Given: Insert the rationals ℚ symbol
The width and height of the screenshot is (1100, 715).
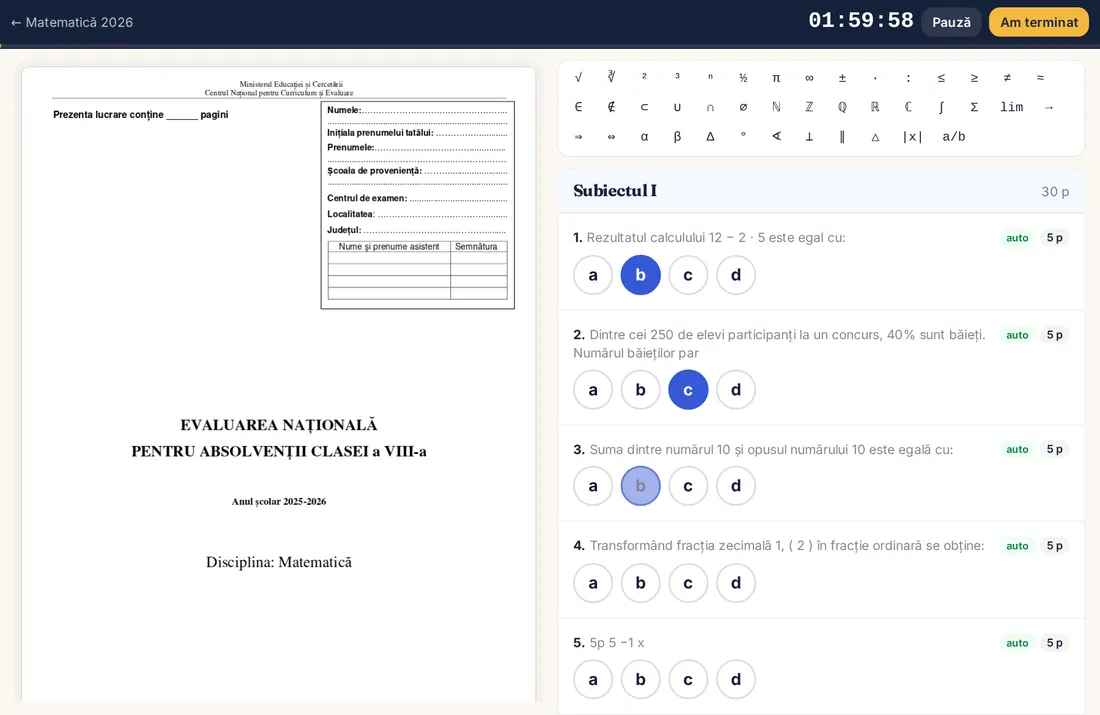Looking at the screenshot, I should (x=842, y=107).
